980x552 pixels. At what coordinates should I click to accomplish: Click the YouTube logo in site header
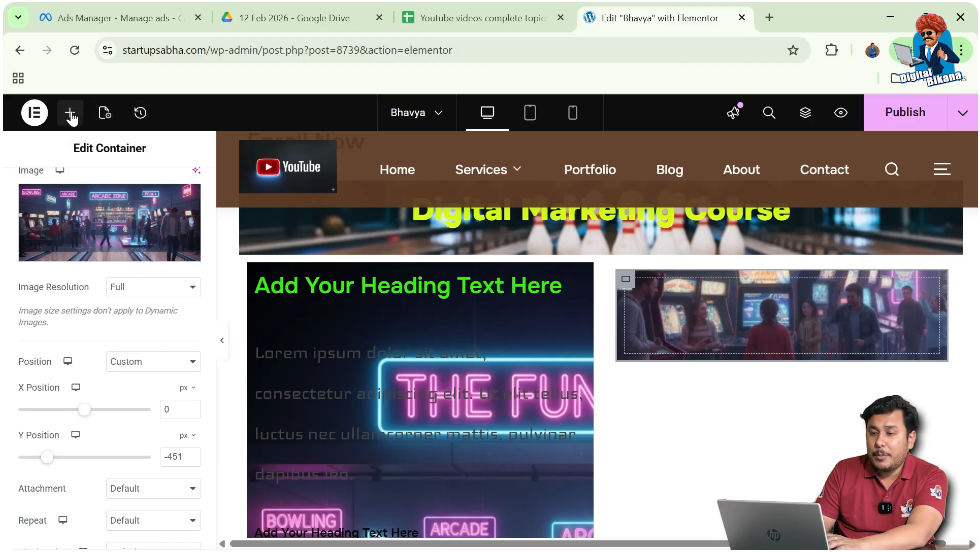click(x=288, y=167)
